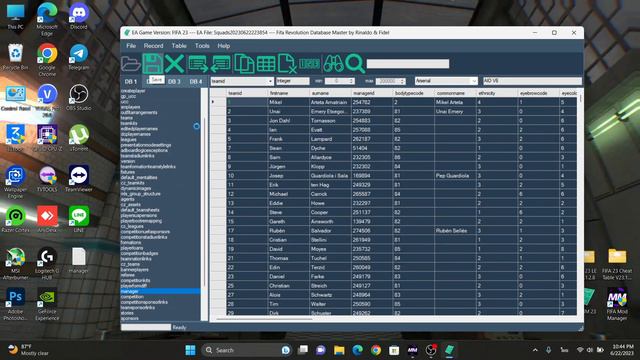Click the 'Pep Guardiola' commonname cell
This screenshot has height=360, width=640.
[455, 176]
